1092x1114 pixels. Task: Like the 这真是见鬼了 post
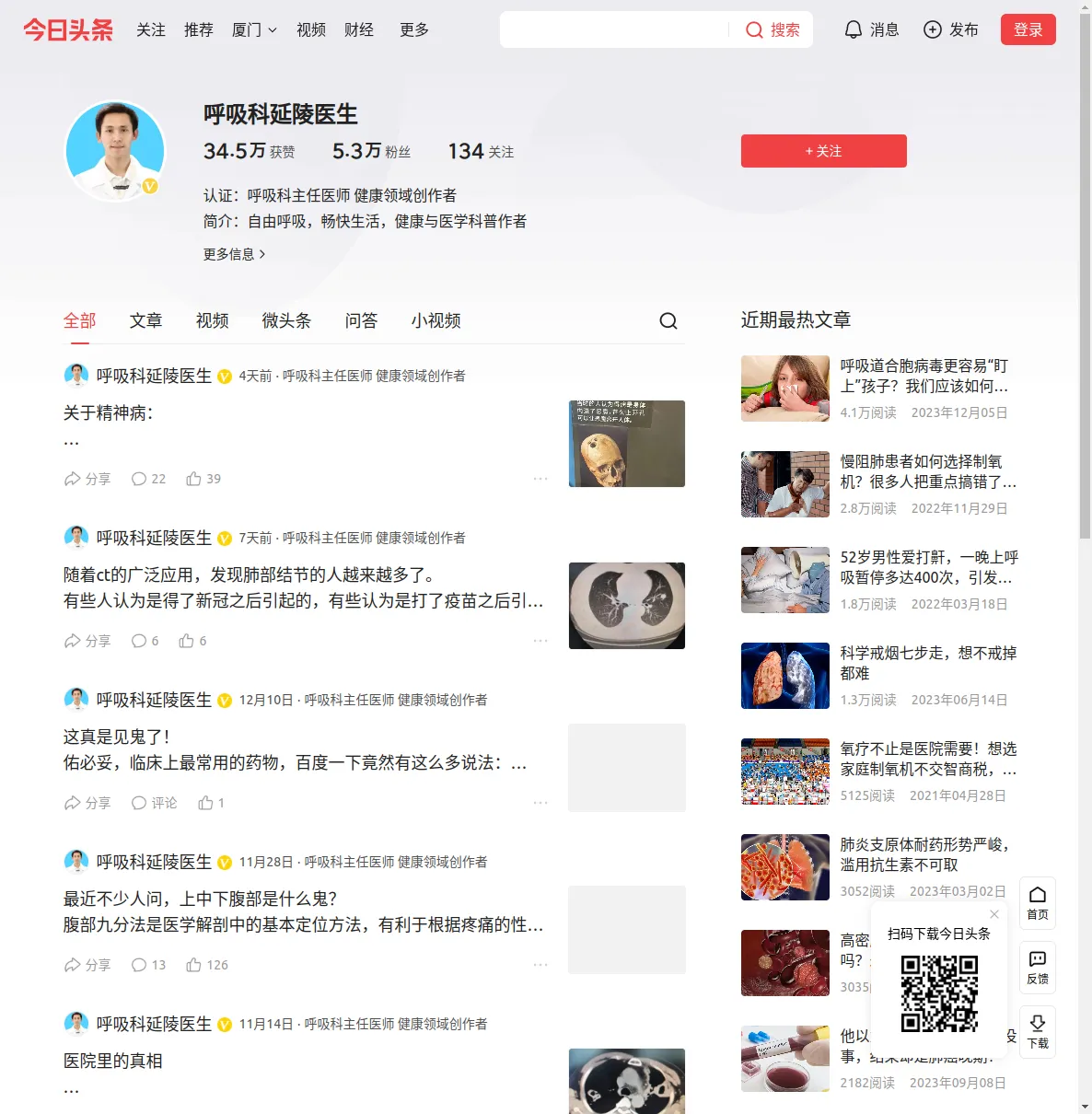[x=211, y=803]
